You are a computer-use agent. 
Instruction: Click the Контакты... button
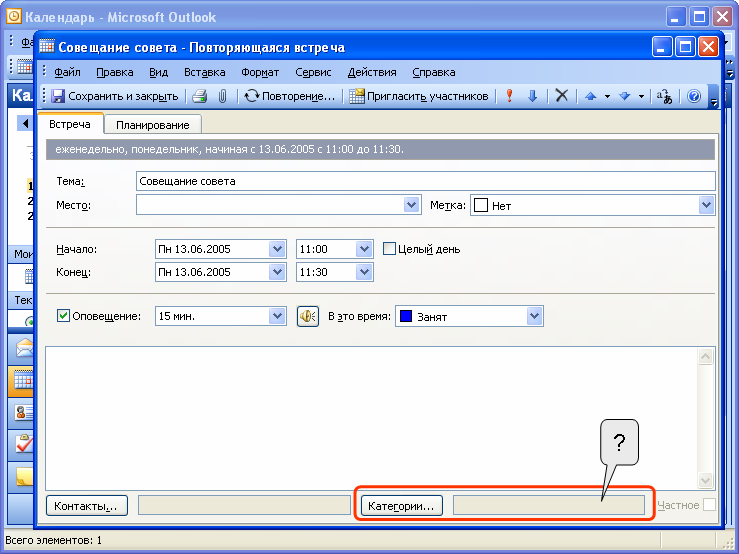pyautogui.click(x=87, y=505)
